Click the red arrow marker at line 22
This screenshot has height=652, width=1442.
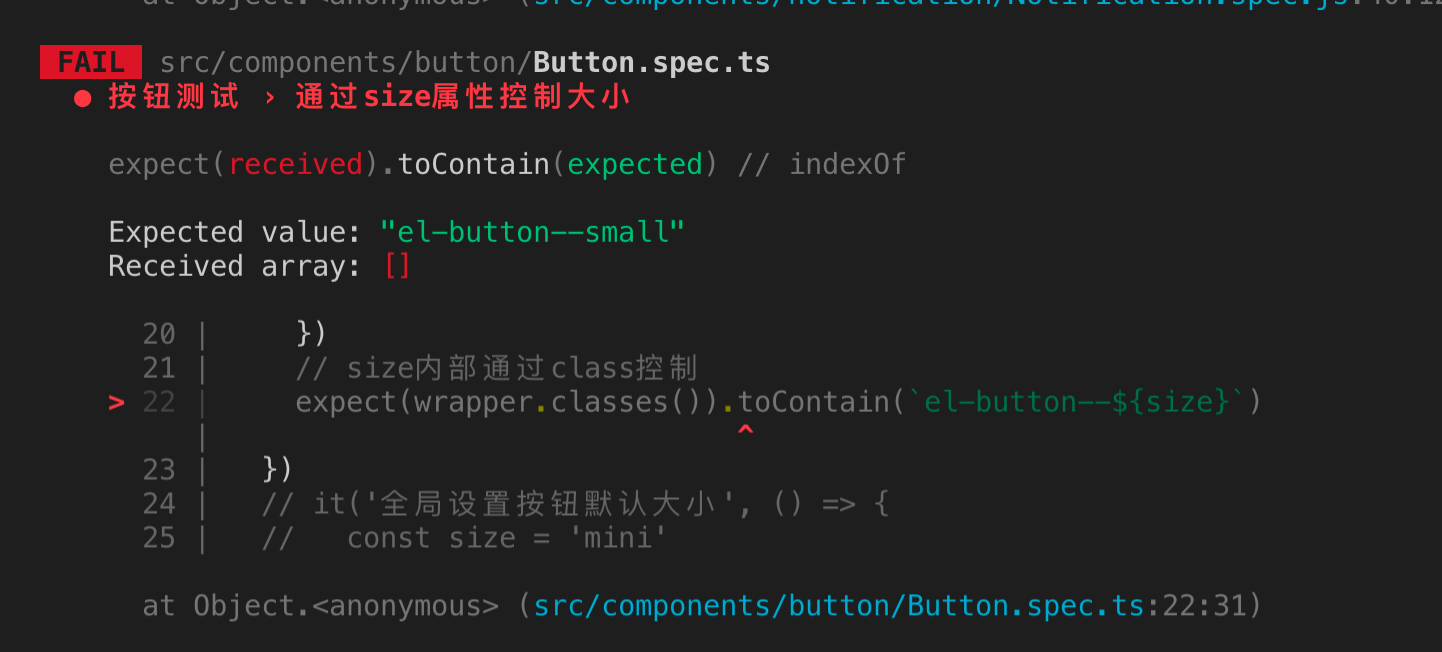click(117, 402)
